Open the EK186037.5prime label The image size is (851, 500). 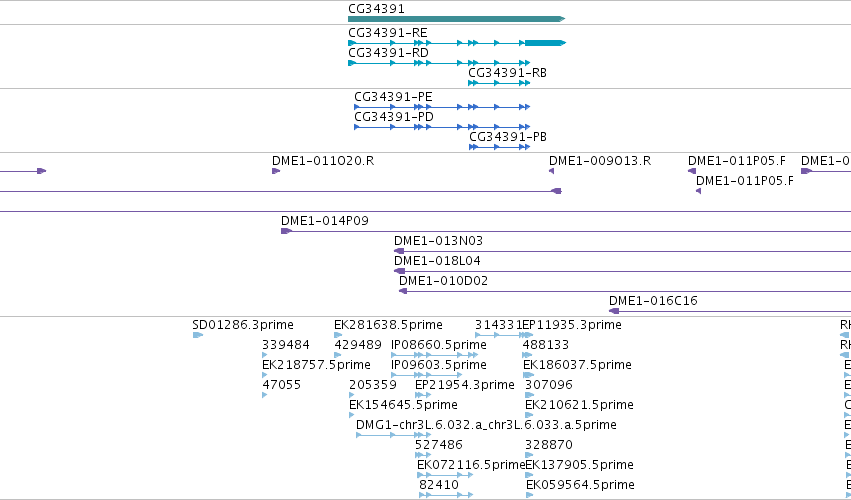(x=577, y=365)
